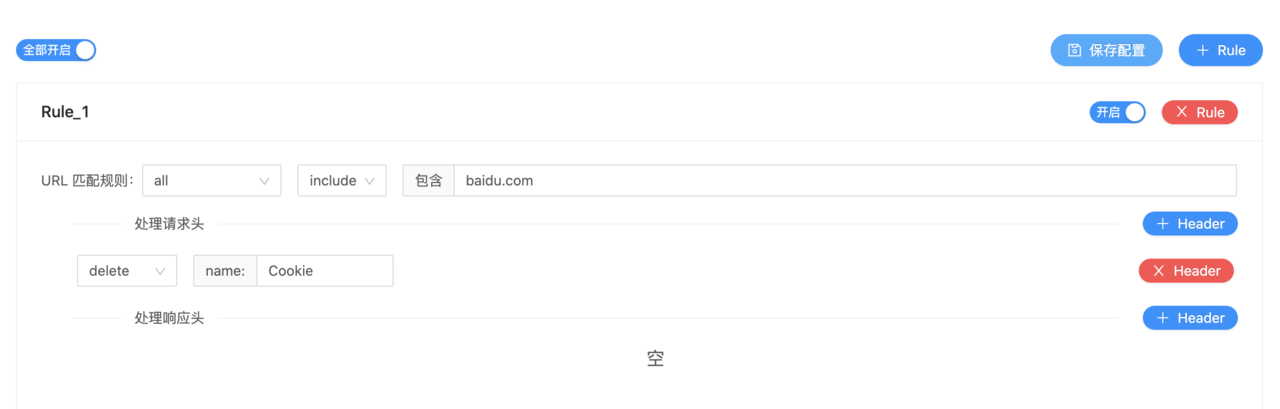Save configuration with 保存配置 button
The height and width of the screenshot is (409, 1280).
[1106, 50]
